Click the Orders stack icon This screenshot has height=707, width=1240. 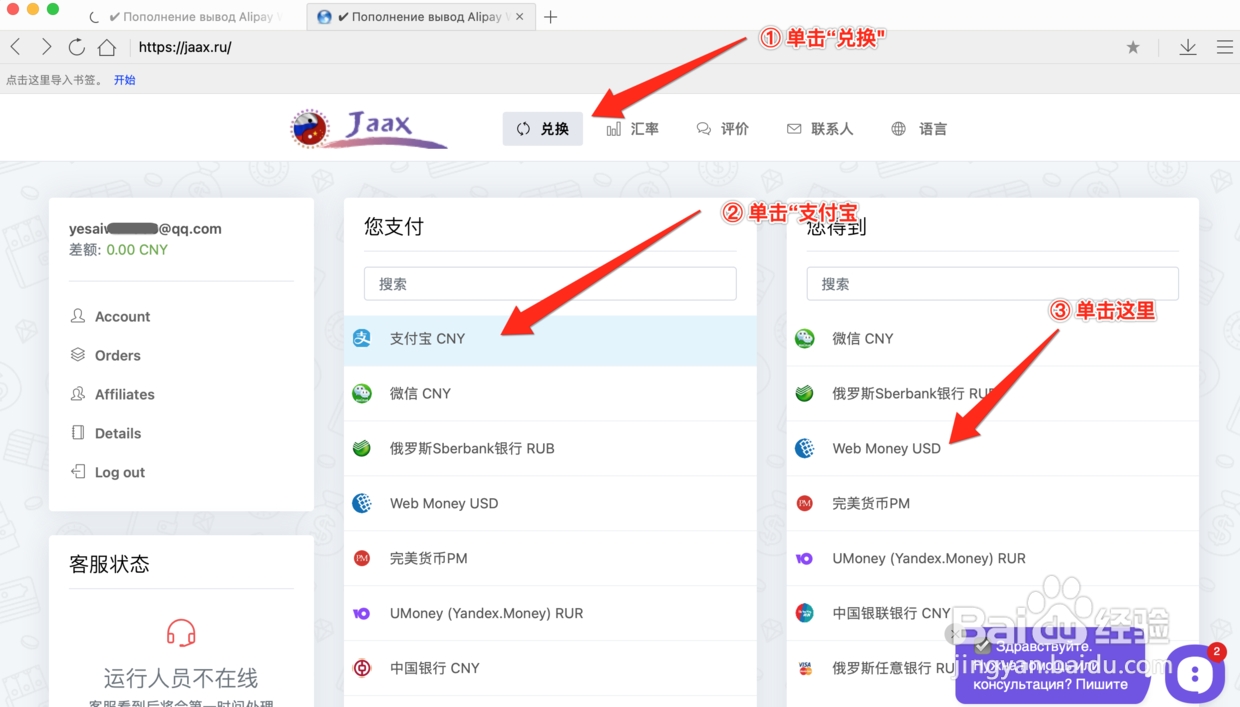[x=78, y=355]
